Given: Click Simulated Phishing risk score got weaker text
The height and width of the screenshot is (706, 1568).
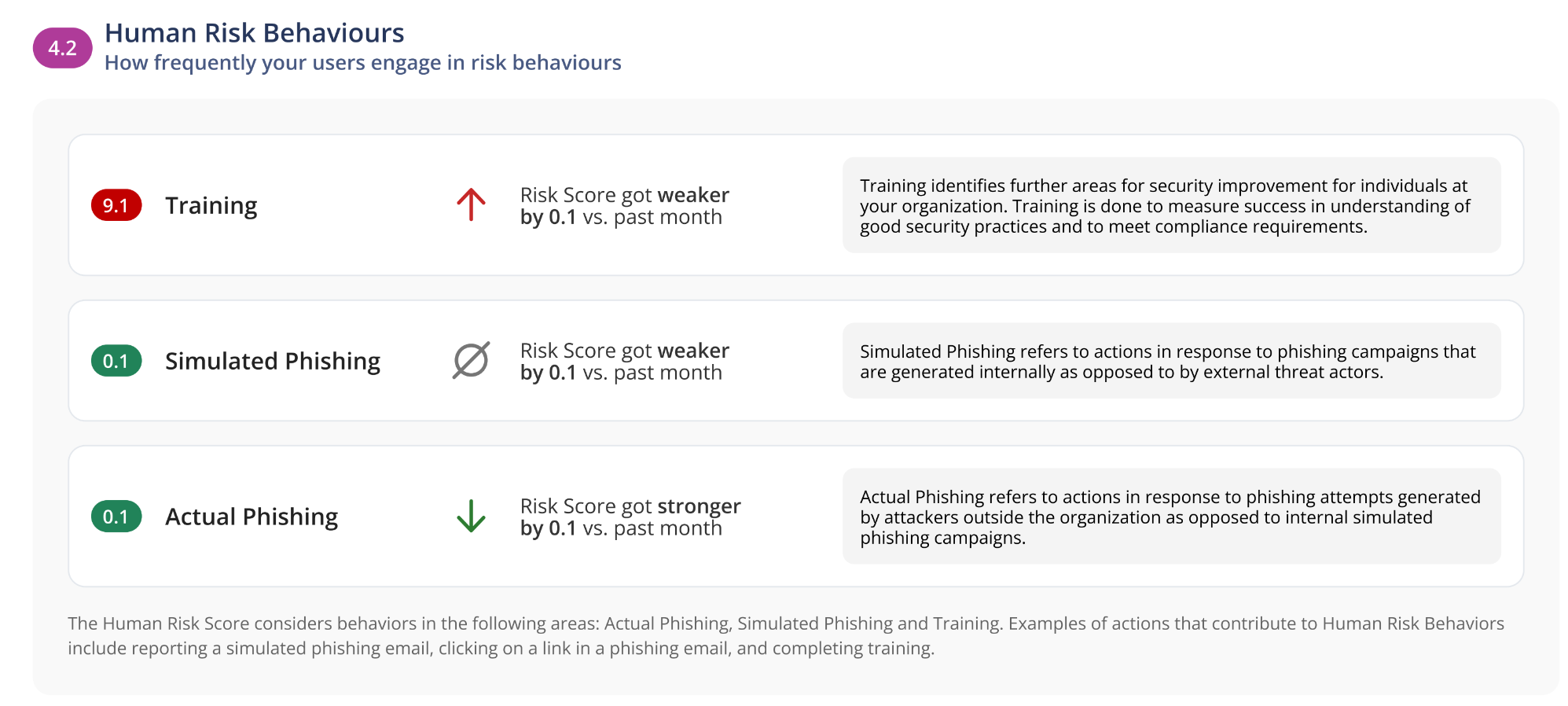Looking at the screenshot, I should [625, 362].
